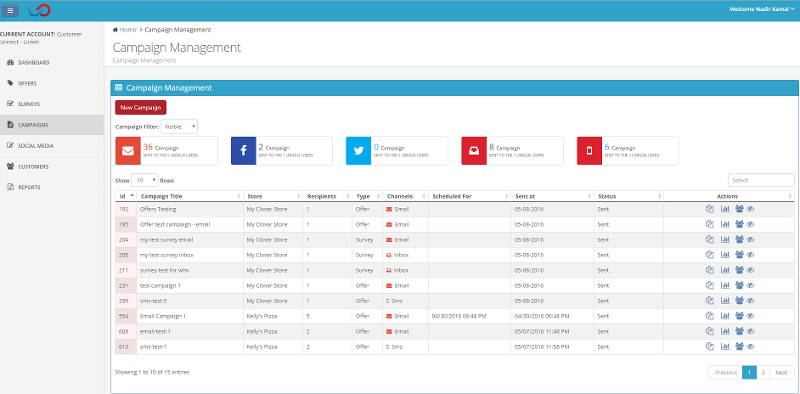Hide Email Campaign 1 using eye icon
The image size is (800, 394).
coord(751,316)
